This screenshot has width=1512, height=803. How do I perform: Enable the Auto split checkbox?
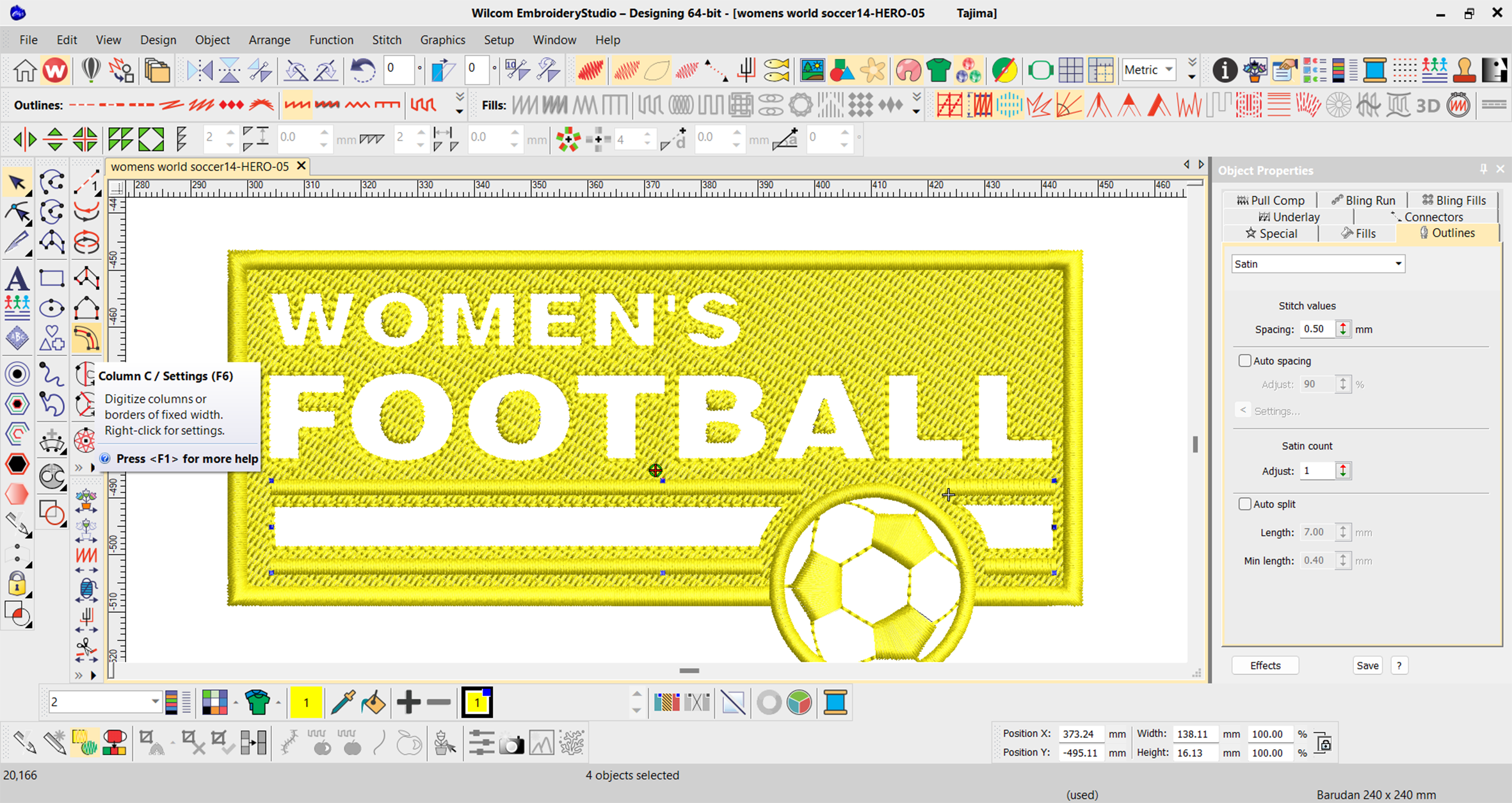[x=1244, y=504]
